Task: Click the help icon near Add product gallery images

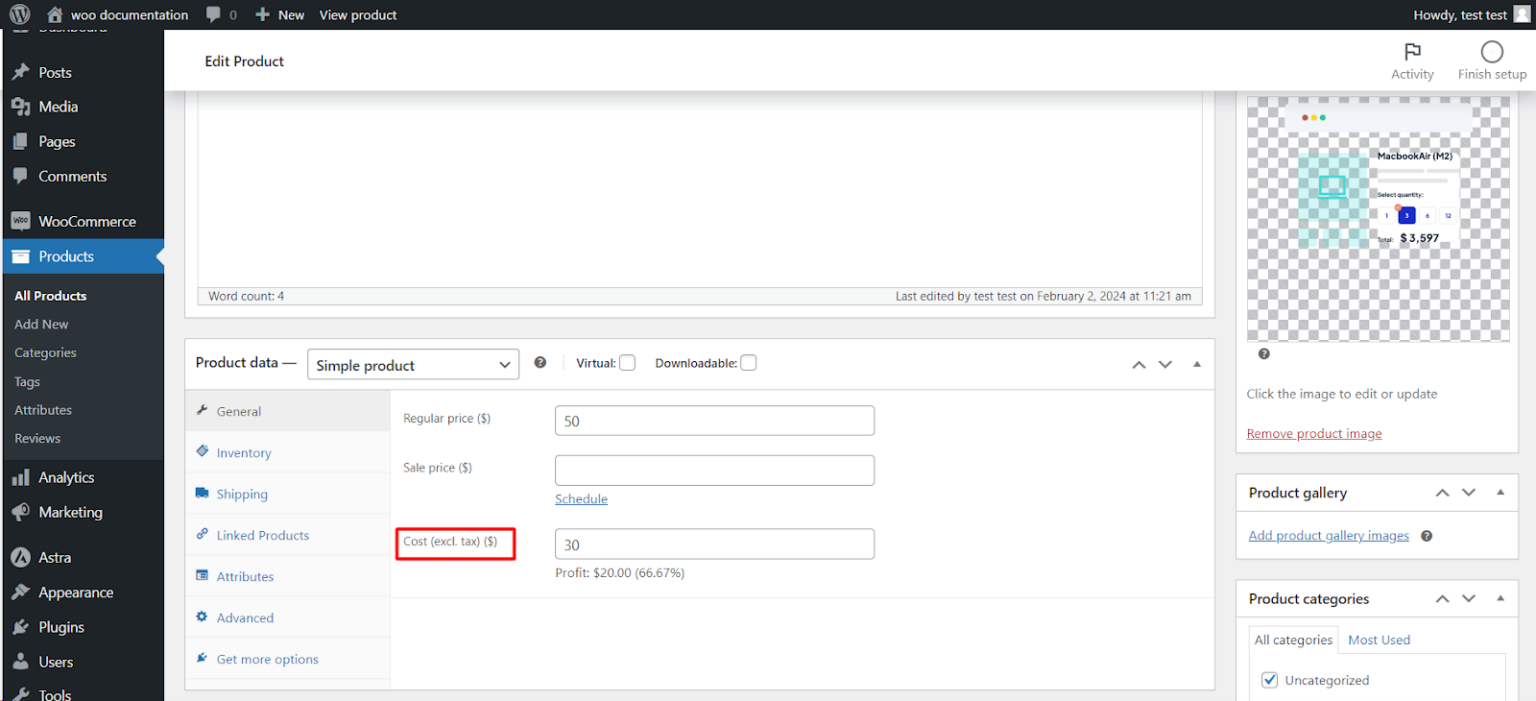Action: (x=1426, y=535)
